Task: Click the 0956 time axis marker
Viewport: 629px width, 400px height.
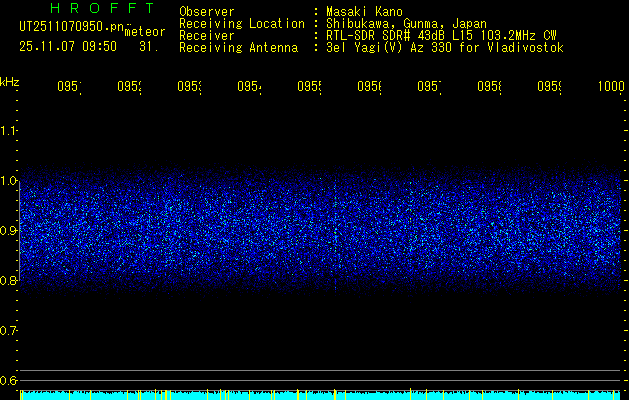Action: 369,86
